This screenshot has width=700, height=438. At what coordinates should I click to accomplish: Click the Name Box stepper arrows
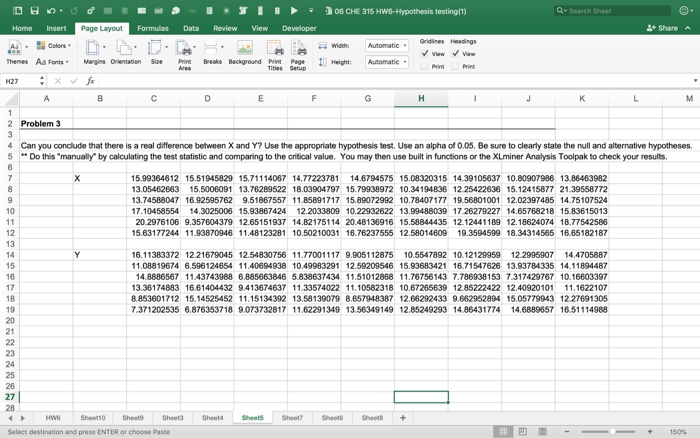pos(42,81)
